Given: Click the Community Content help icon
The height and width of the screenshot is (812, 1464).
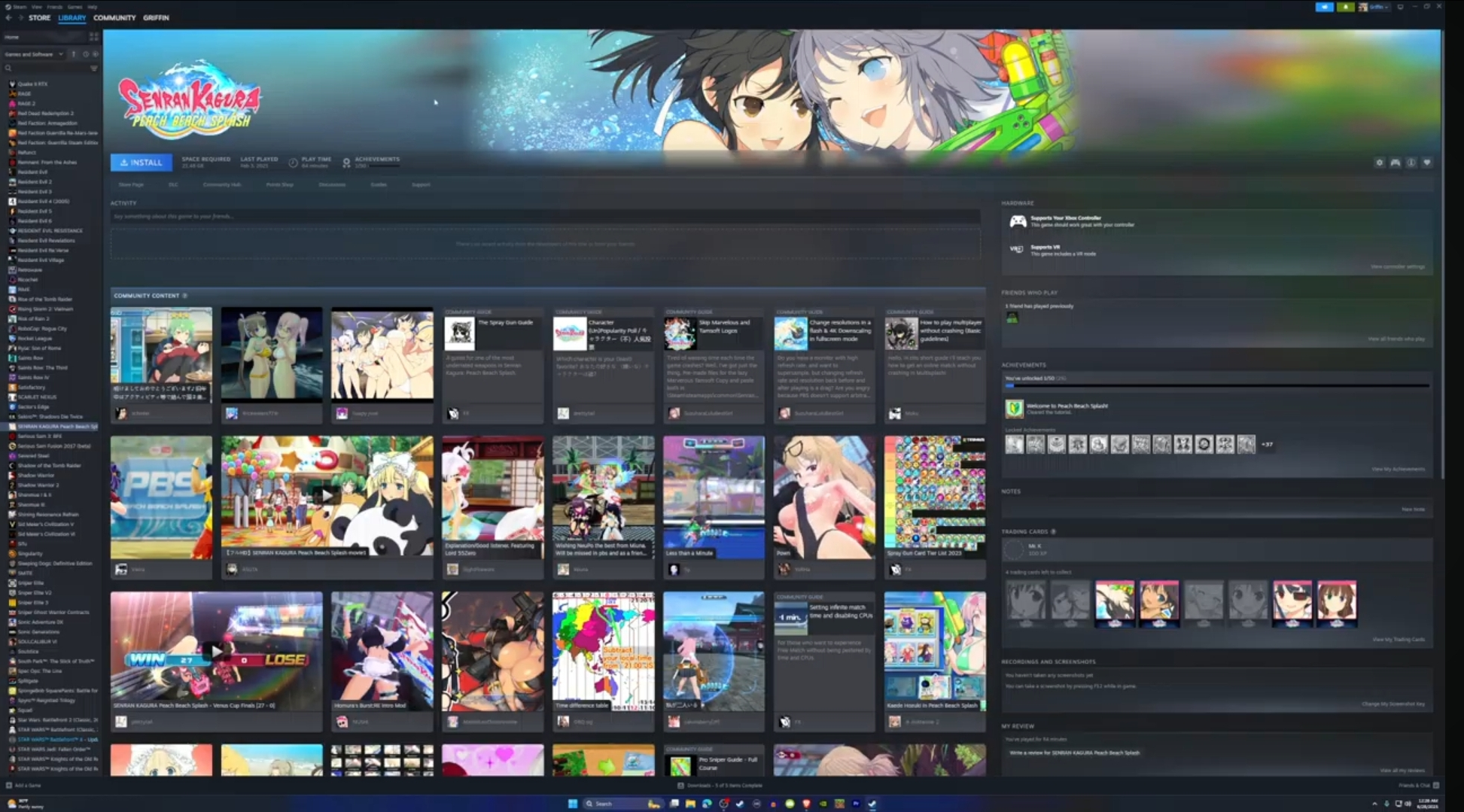Looking at the screenshot, I should point(184,296).
